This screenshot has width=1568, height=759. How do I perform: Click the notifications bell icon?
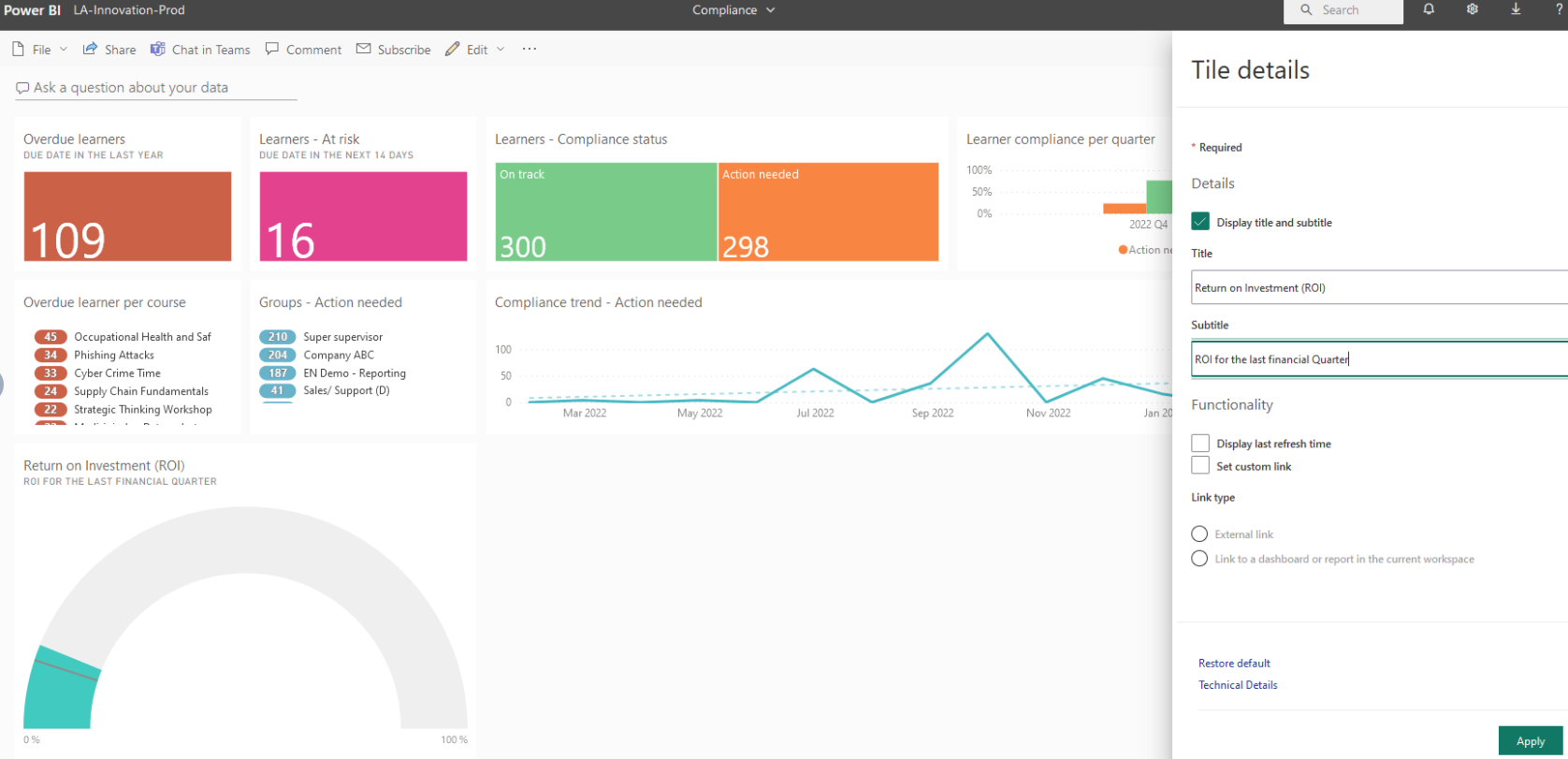tap(1429, 9)
